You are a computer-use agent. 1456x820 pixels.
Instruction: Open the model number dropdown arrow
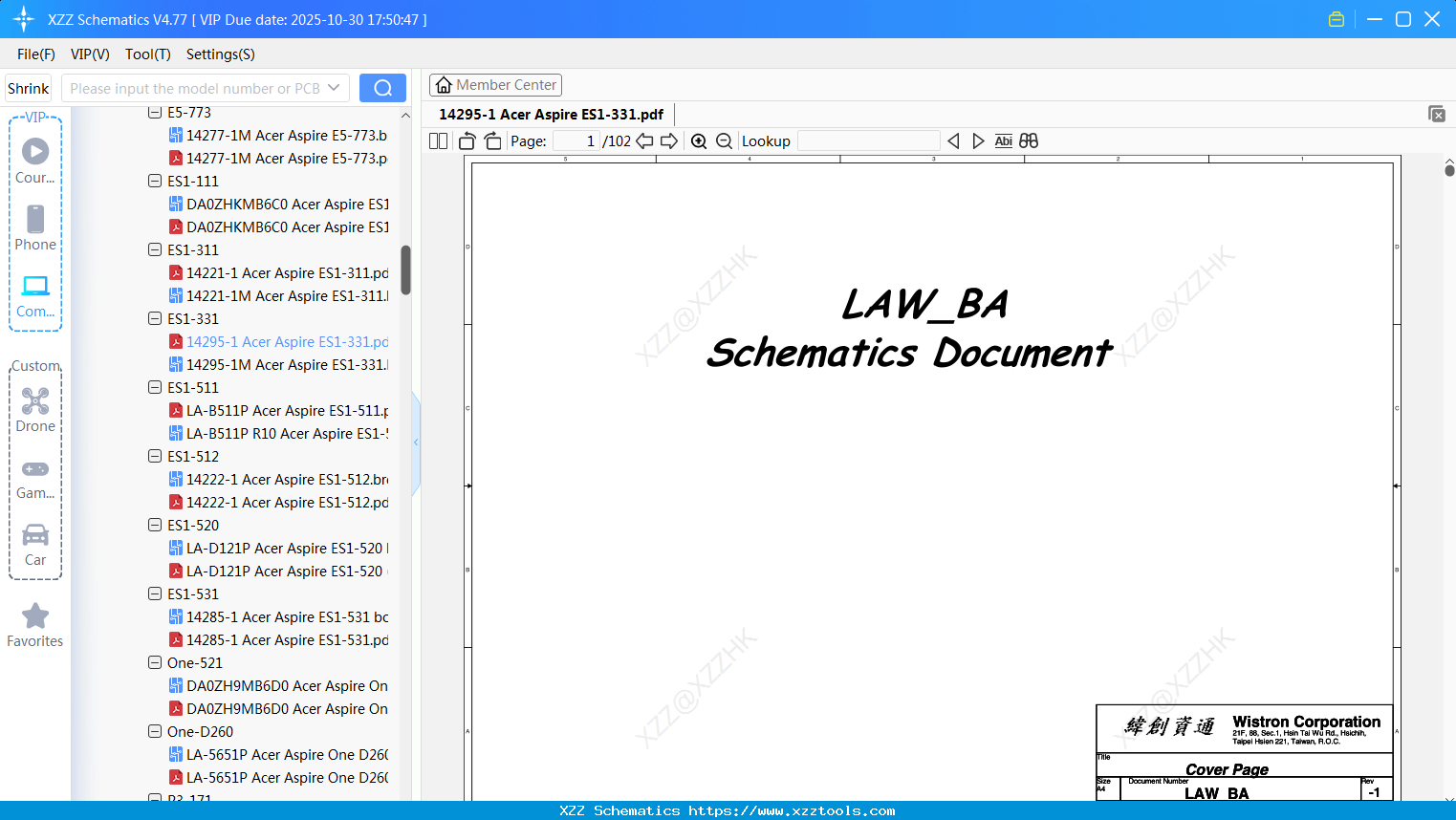334,88
